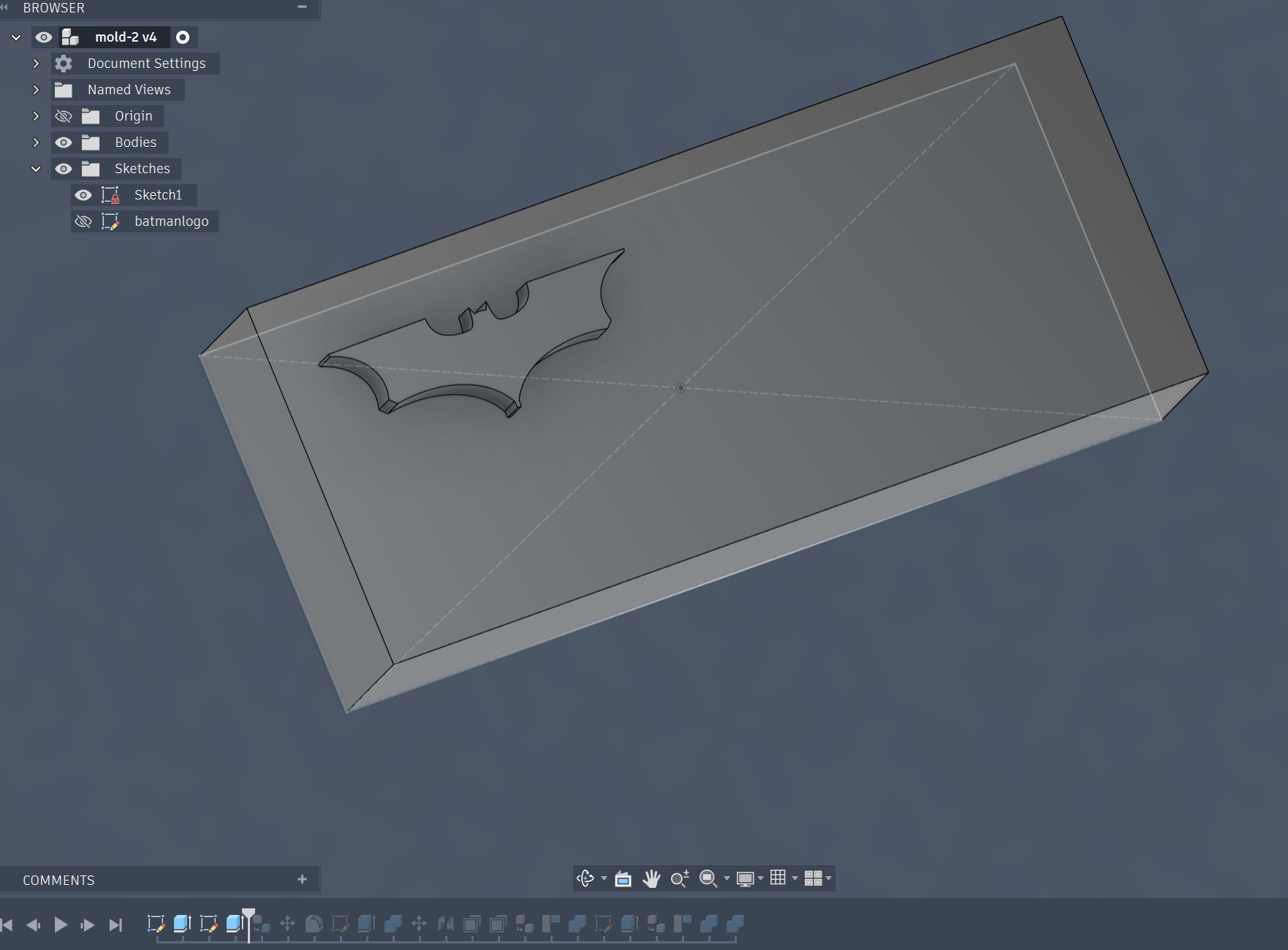
Task: Choose the Zoom window magnifier tool
Action: [680, 878]
